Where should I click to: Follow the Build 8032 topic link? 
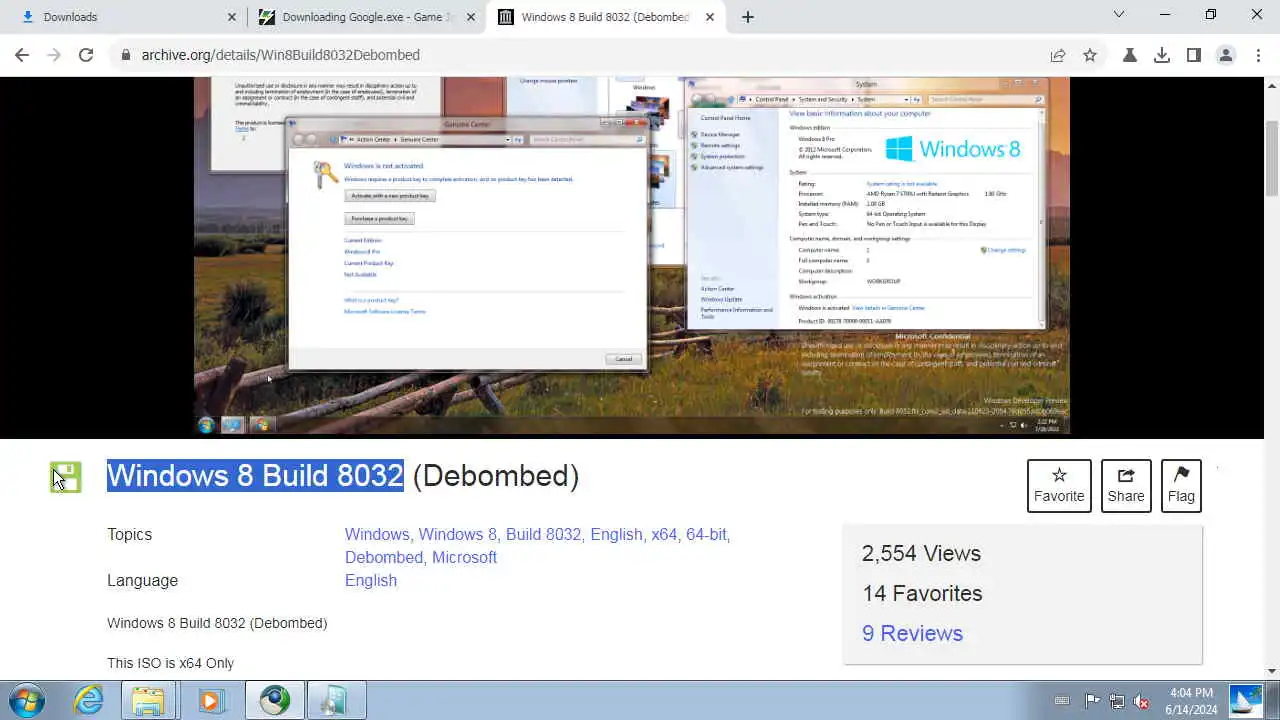(543, 534)
